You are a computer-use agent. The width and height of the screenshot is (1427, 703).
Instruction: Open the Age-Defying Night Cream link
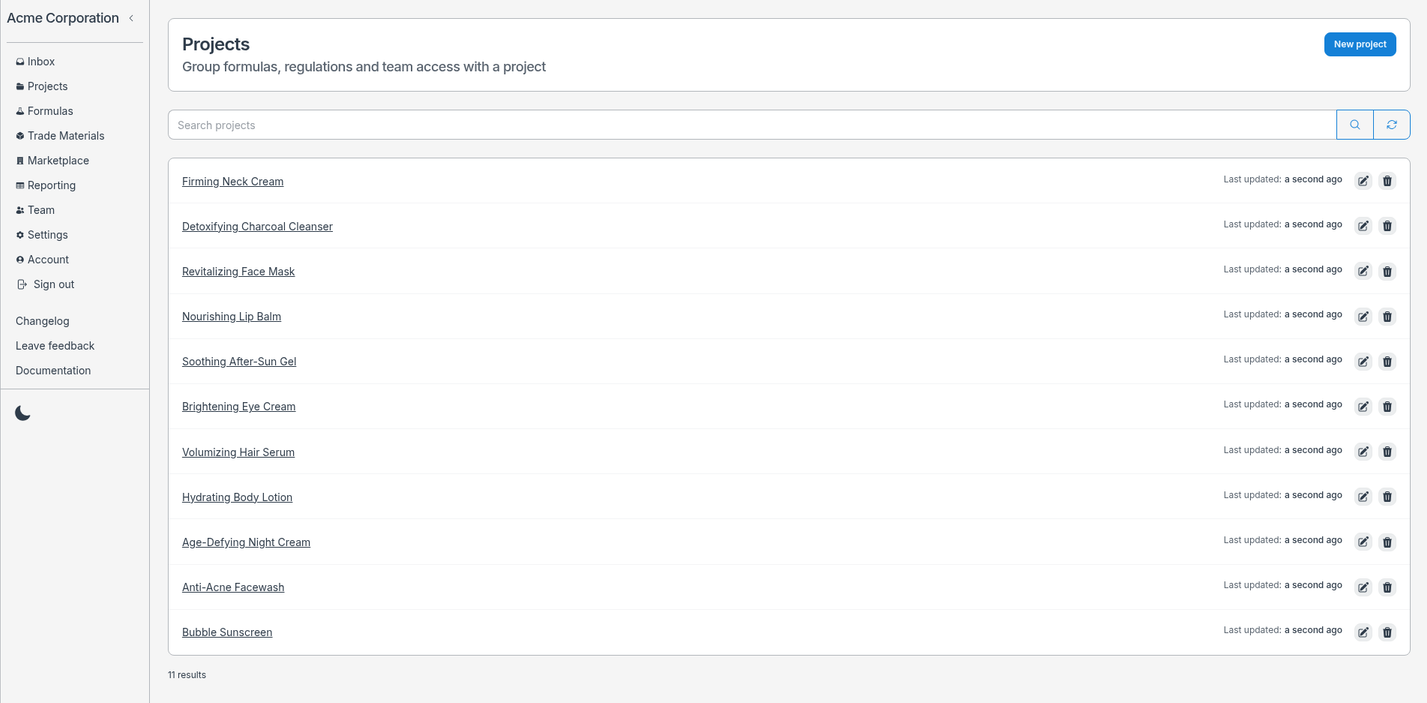click(246, 542)
